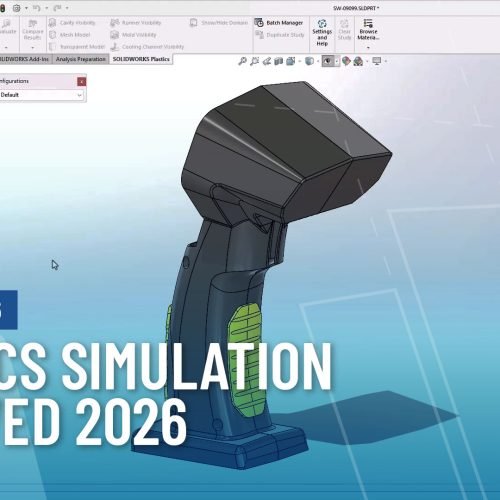Click the View Orientation cube icon
The height and width of the screenshot is (500, 500).
click(291, 61)
